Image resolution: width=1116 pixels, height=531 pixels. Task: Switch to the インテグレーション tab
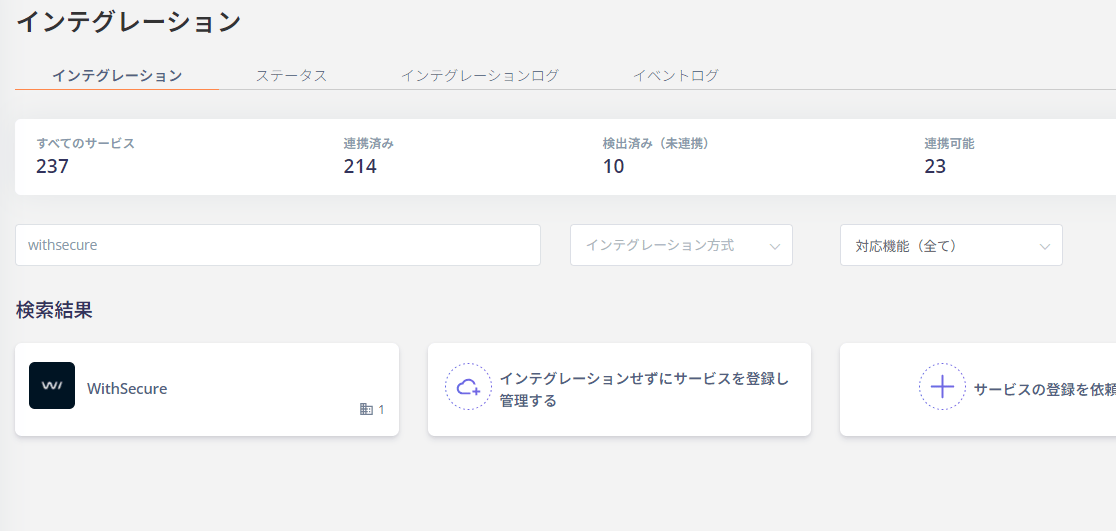117,75
